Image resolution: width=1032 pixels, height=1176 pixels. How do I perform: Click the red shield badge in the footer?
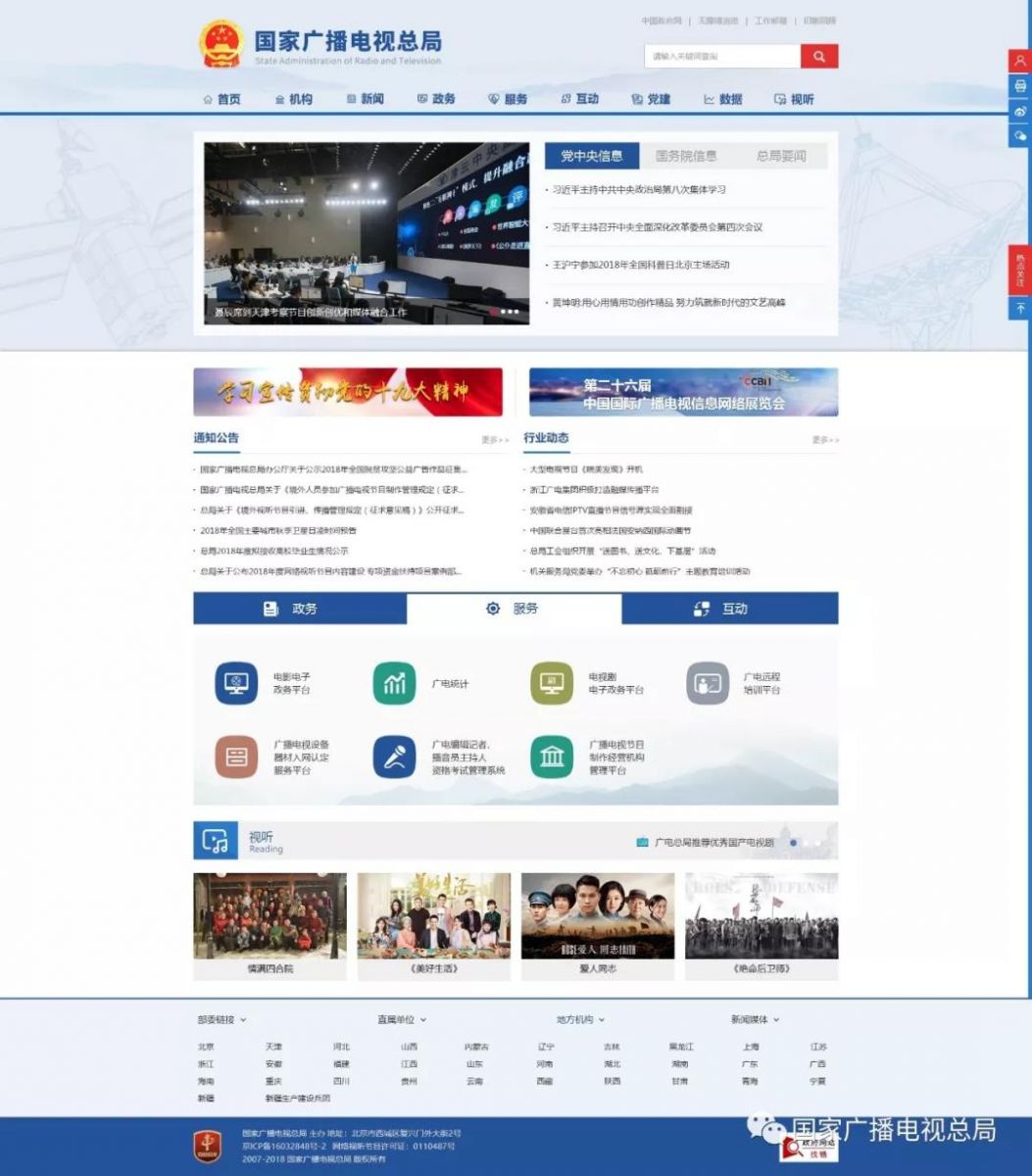(206, 1147)
